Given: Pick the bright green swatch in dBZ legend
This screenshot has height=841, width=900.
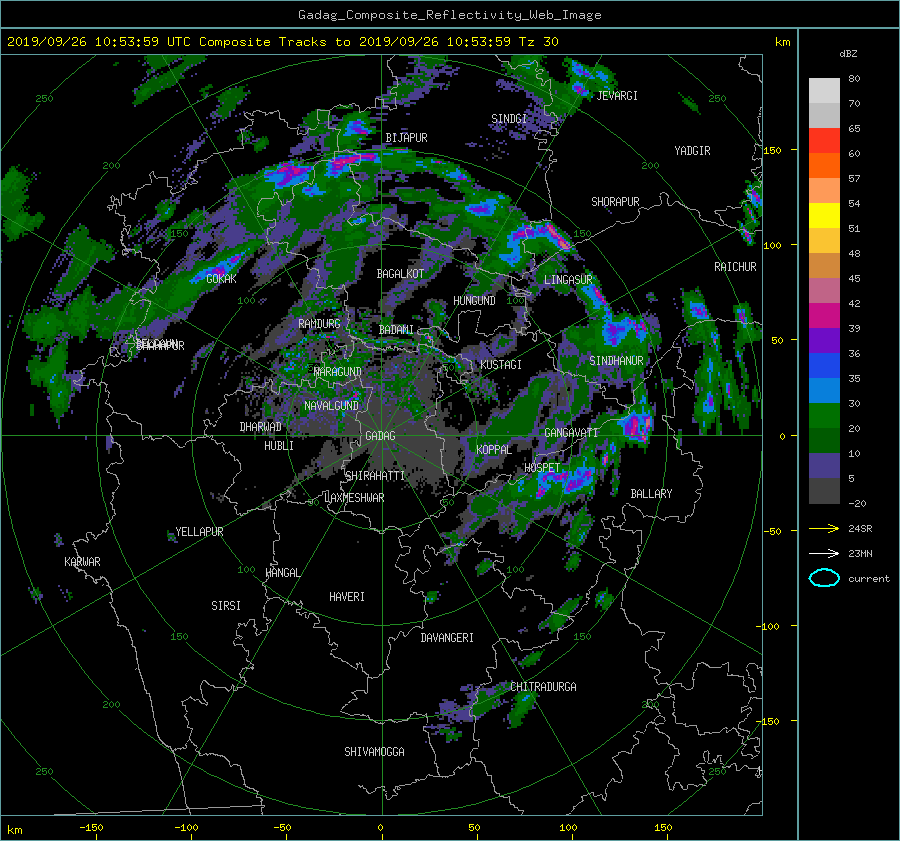Looking at the screenshot, I should click(824, 416).
